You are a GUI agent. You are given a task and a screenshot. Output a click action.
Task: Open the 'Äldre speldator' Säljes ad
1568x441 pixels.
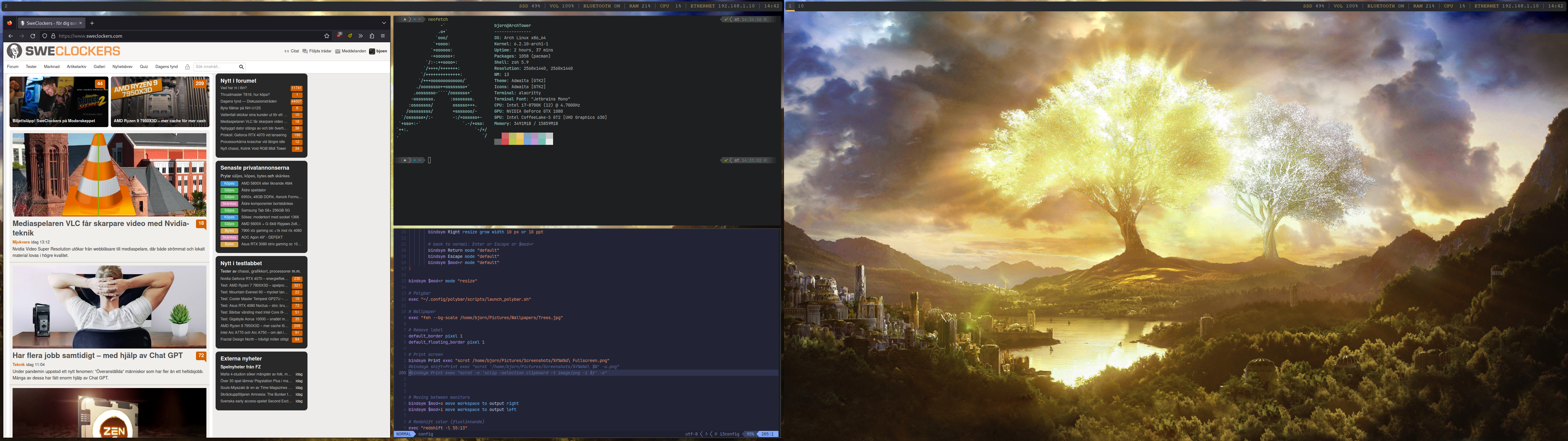tap(253, 190)
